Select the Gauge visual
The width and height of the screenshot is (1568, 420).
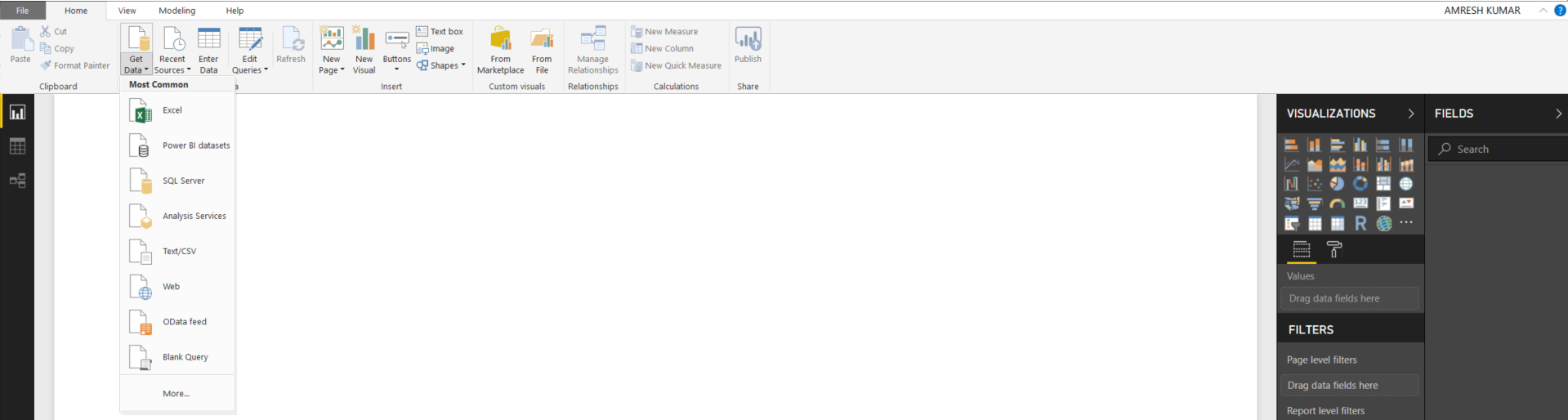[1338, 203]
